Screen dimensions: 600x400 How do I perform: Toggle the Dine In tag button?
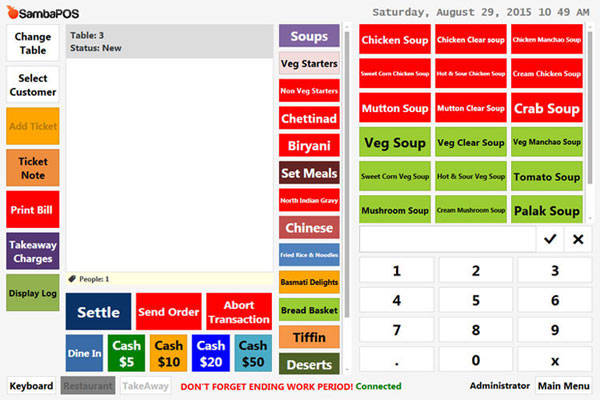click(84, 353)
